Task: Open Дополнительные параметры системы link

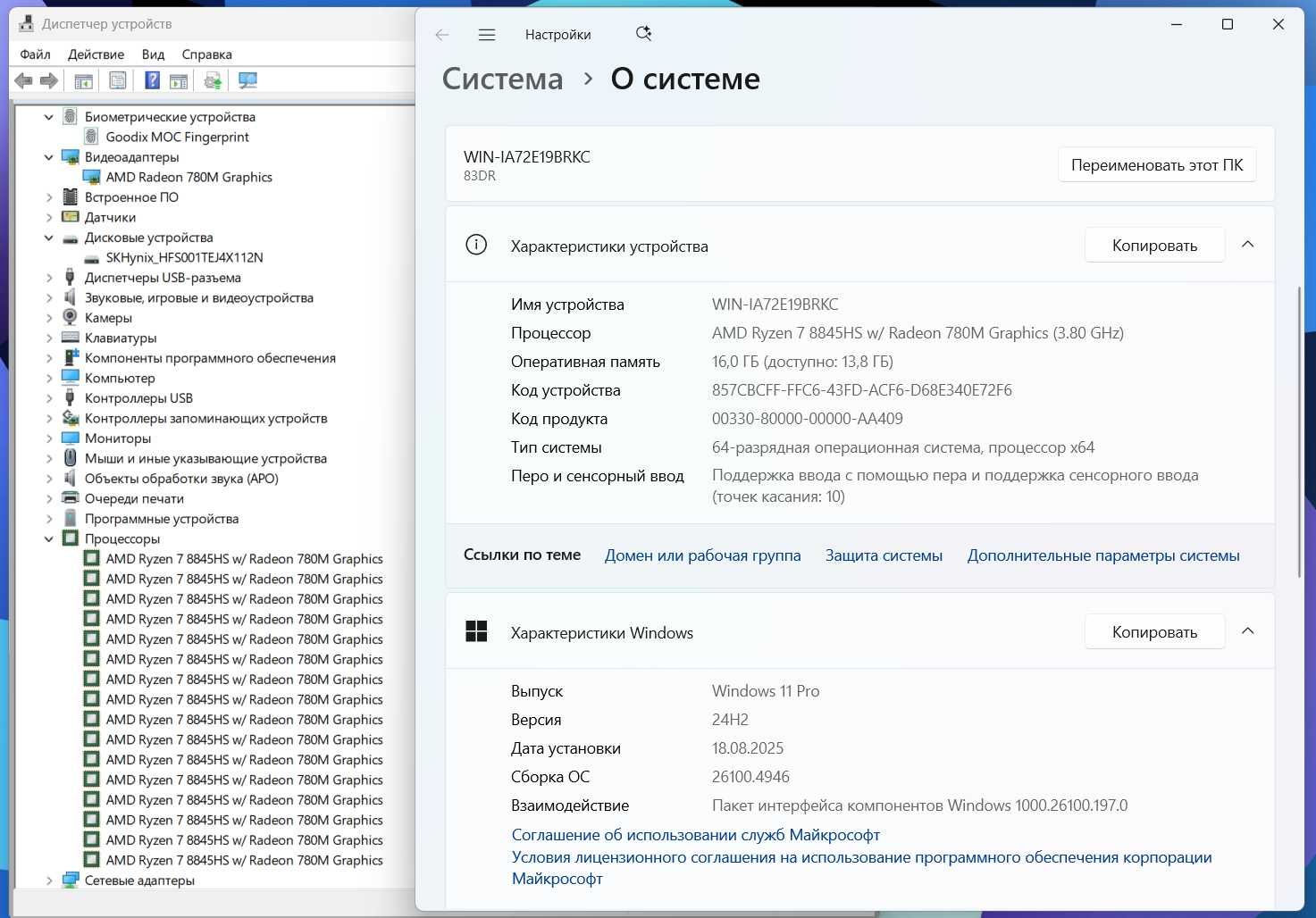Action: 1103,555
